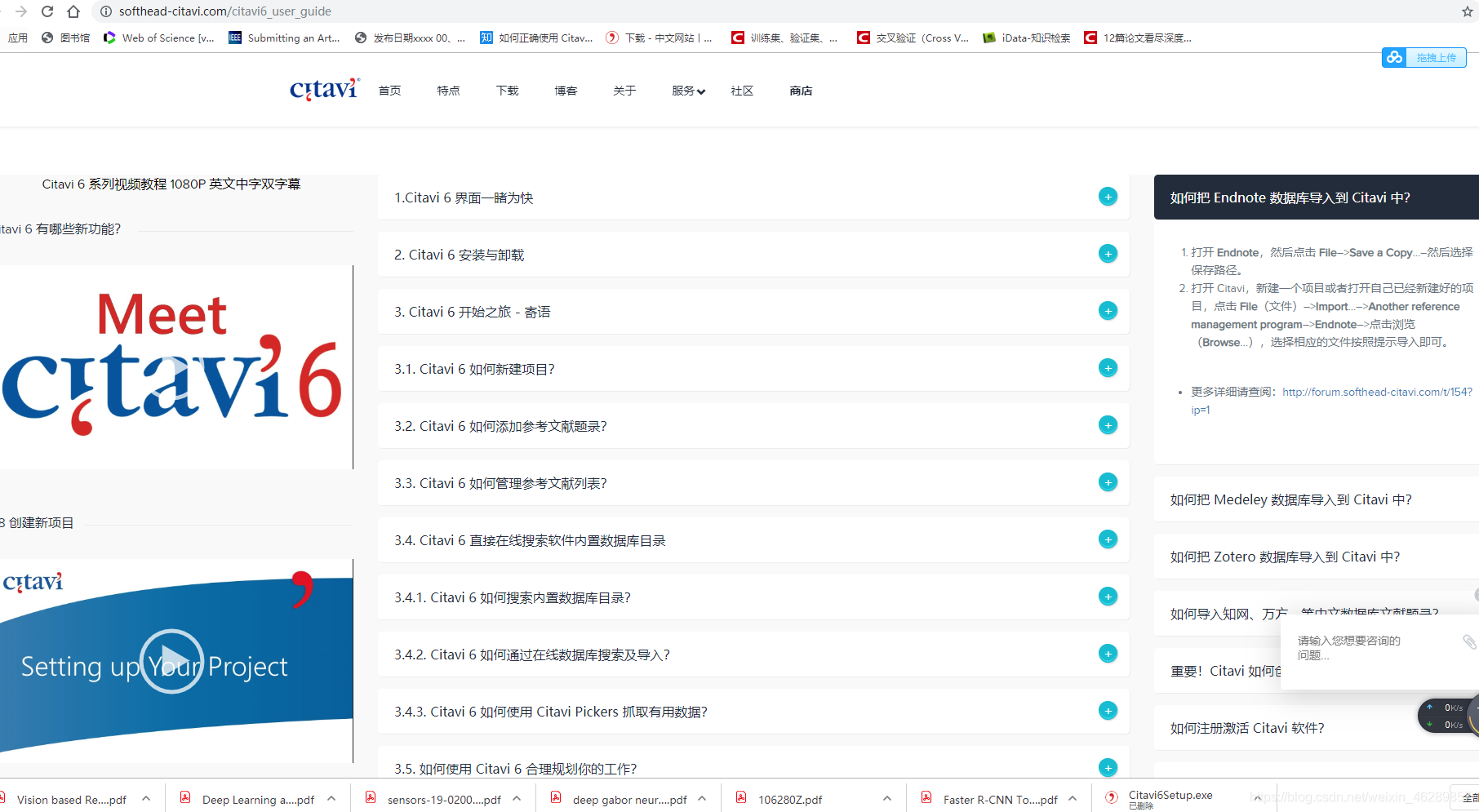Click the browser home icon
The image size is (1479, 812).
(x=73, y=11)
